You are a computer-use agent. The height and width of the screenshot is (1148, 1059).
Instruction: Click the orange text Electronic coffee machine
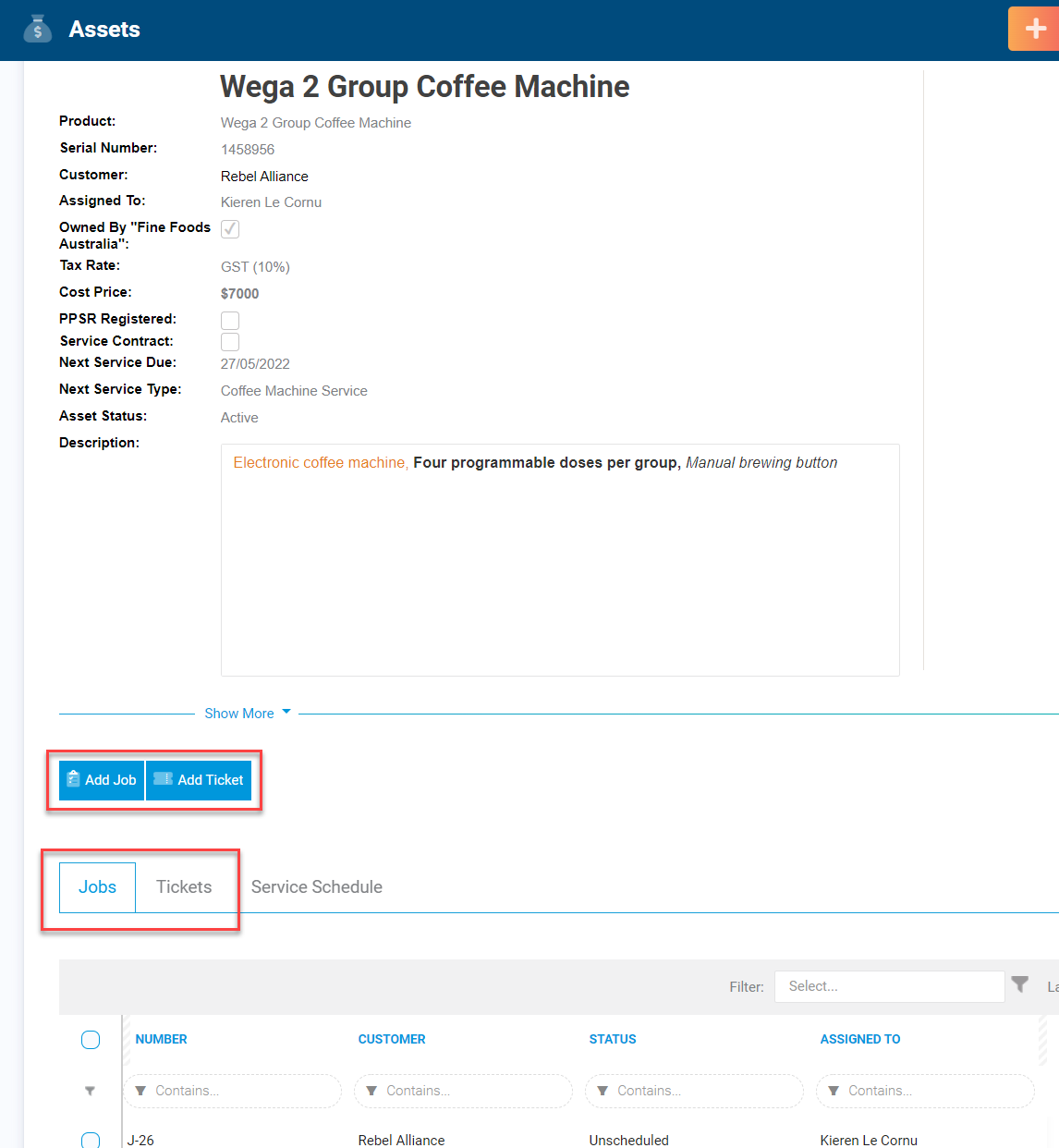tap(319, 463)
